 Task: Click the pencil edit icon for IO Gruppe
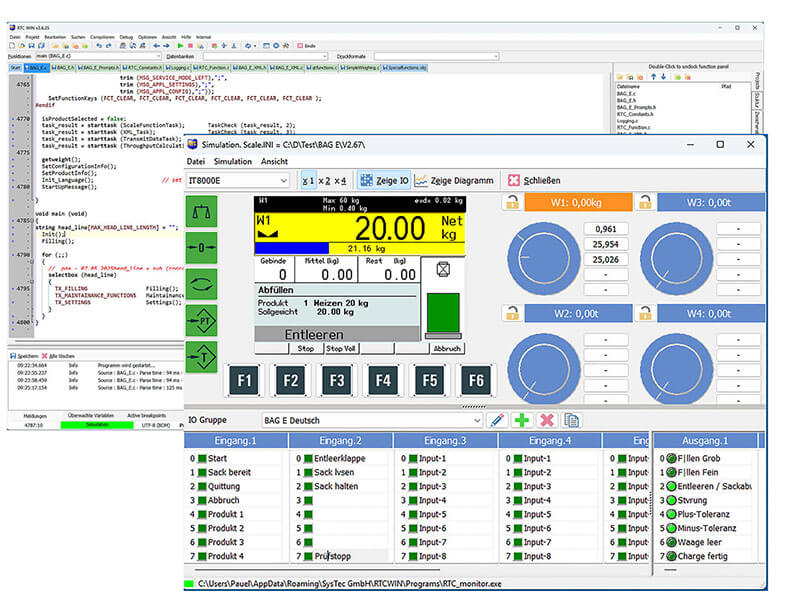pyautogui.click(x=496, y=420)
